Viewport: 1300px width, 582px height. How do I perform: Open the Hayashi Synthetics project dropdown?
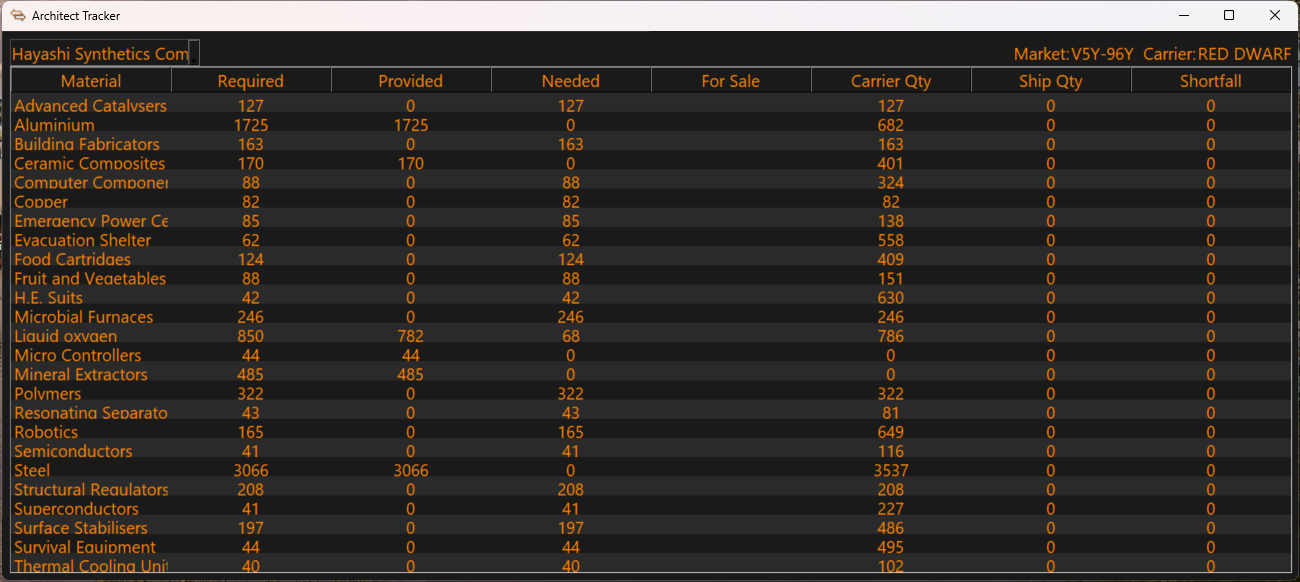(x=105, y=53)
